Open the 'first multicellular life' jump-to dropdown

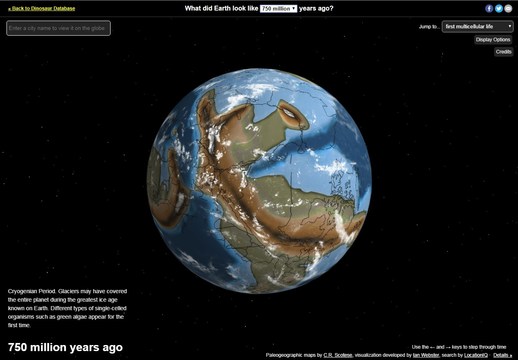tap(477, 26)
